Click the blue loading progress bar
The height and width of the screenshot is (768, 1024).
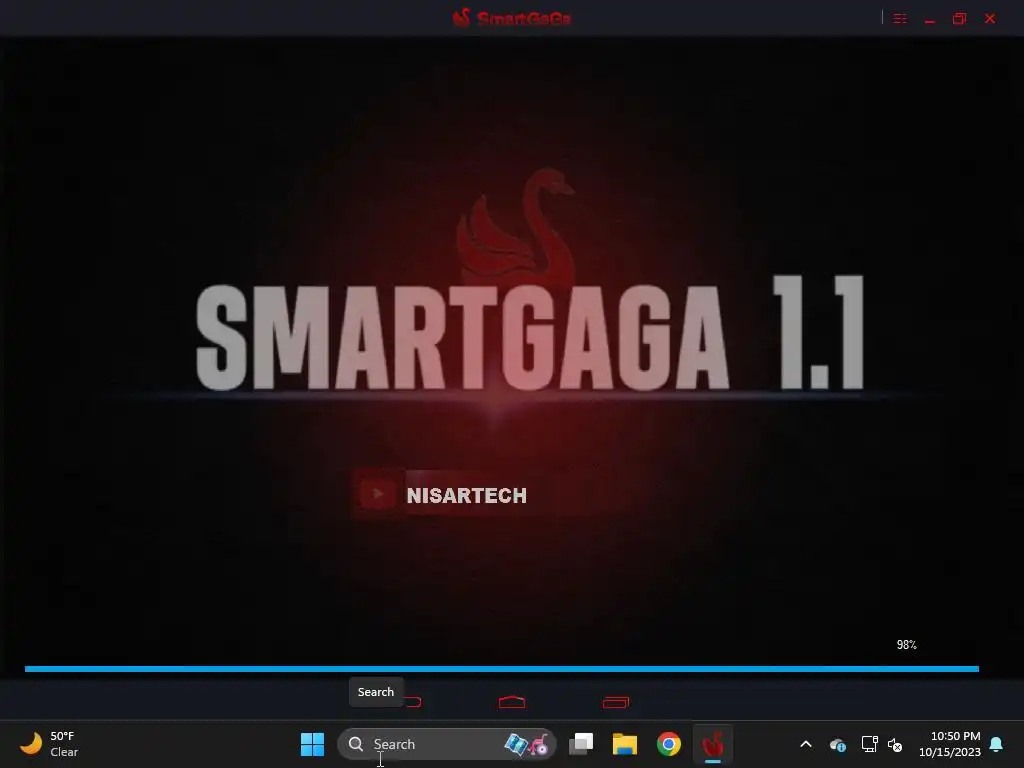click(x=502, y=669)
